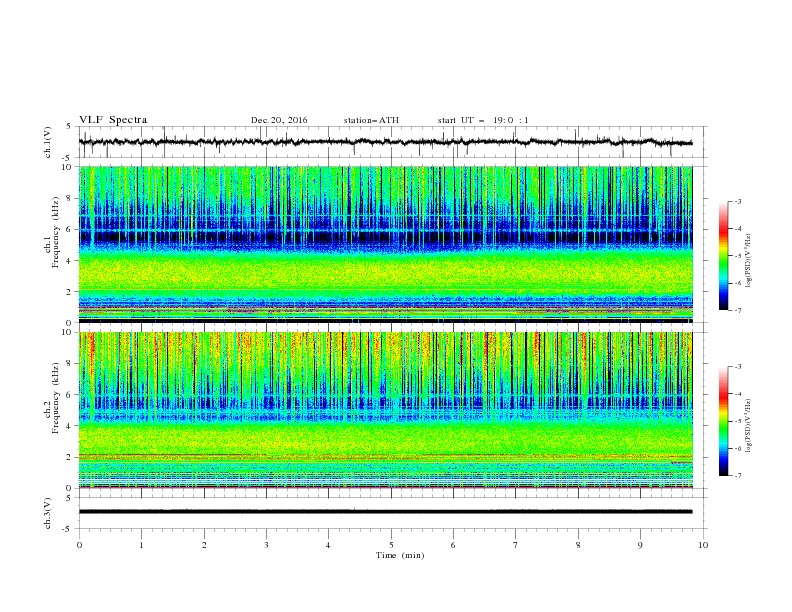This screenshot has height=612, width=792.
Task: Click time axis tick label "10"
Action: (x=703, y=545)
